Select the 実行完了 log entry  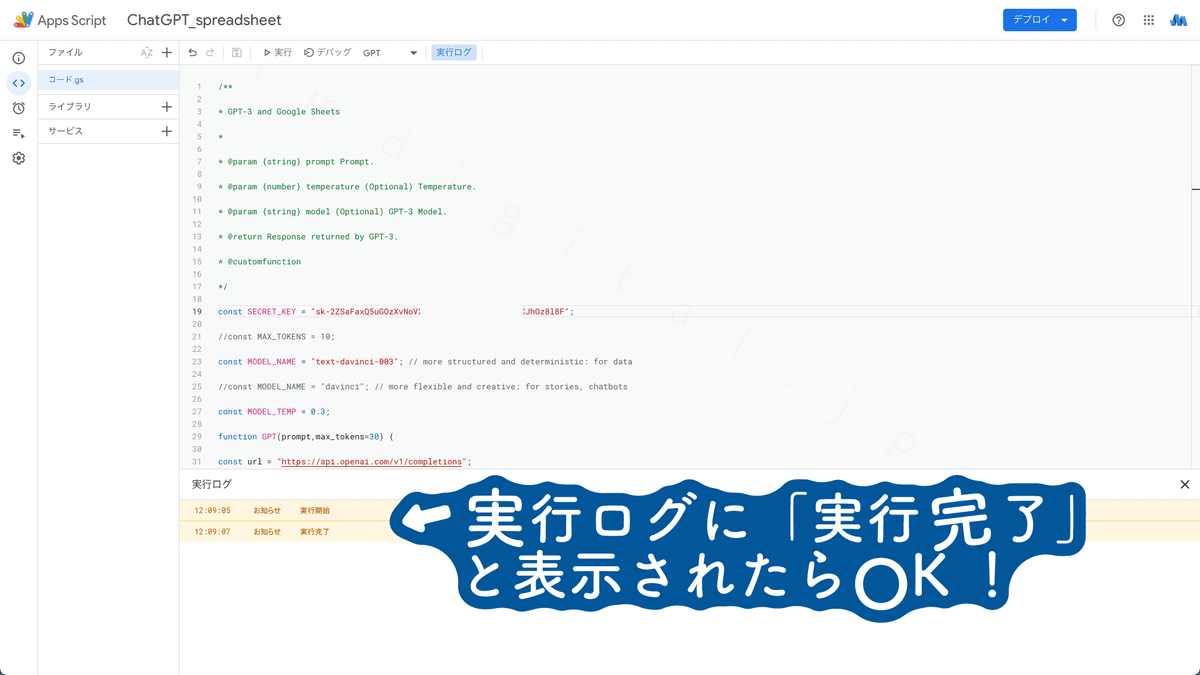point(315,532)
